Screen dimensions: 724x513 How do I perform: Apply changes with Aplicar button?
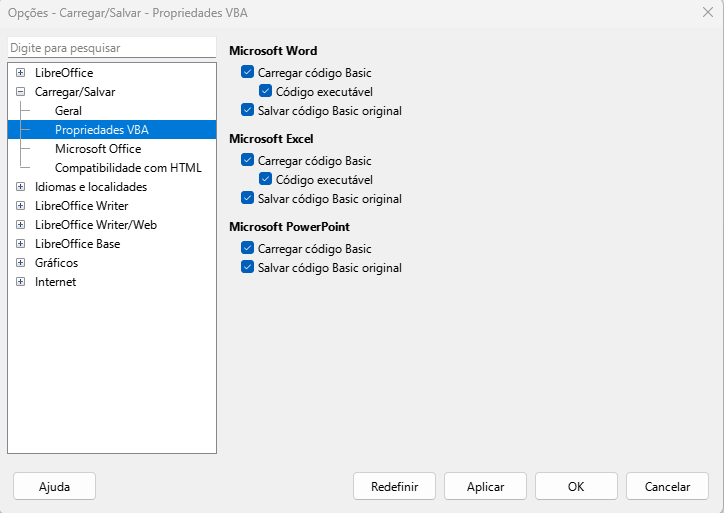point(485,486)
